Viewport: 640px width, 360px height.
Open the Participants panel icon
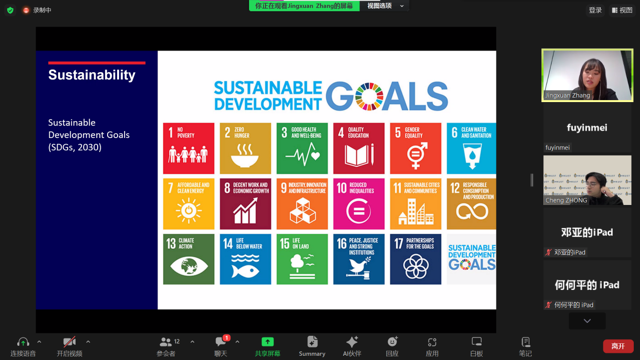coord(166,342)
